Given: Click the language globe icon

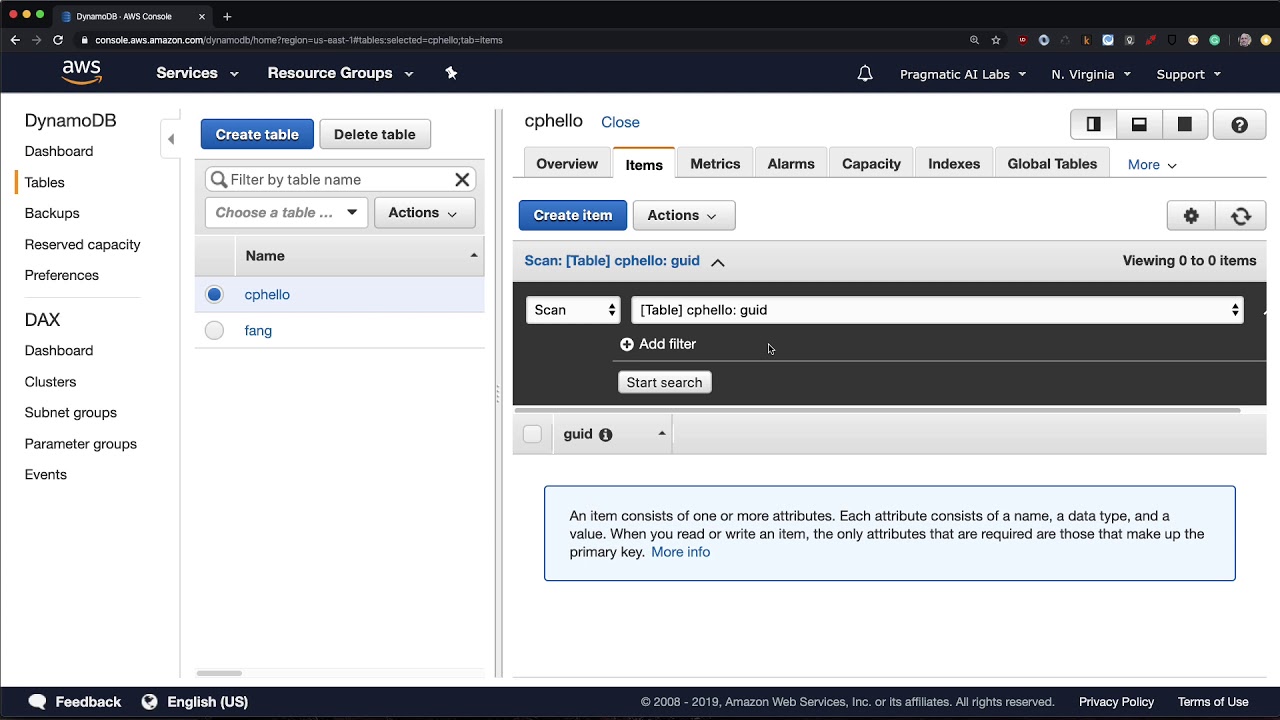Looking at the screenshot, I should pyautogui.click(x=149, y=702).
